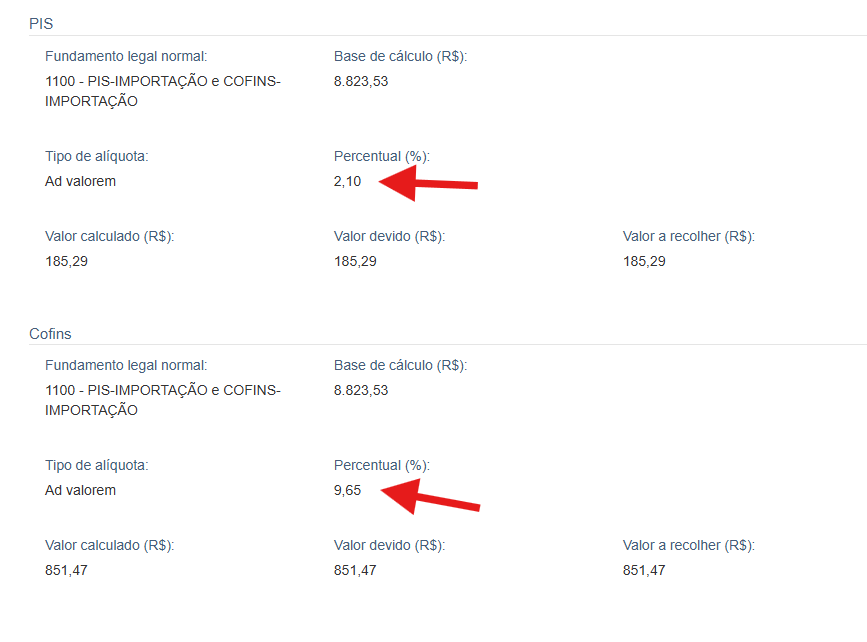This screenshot has height=642, width=867.
Task: Click the PIS section heading
Action: click(x=41, y=24)
